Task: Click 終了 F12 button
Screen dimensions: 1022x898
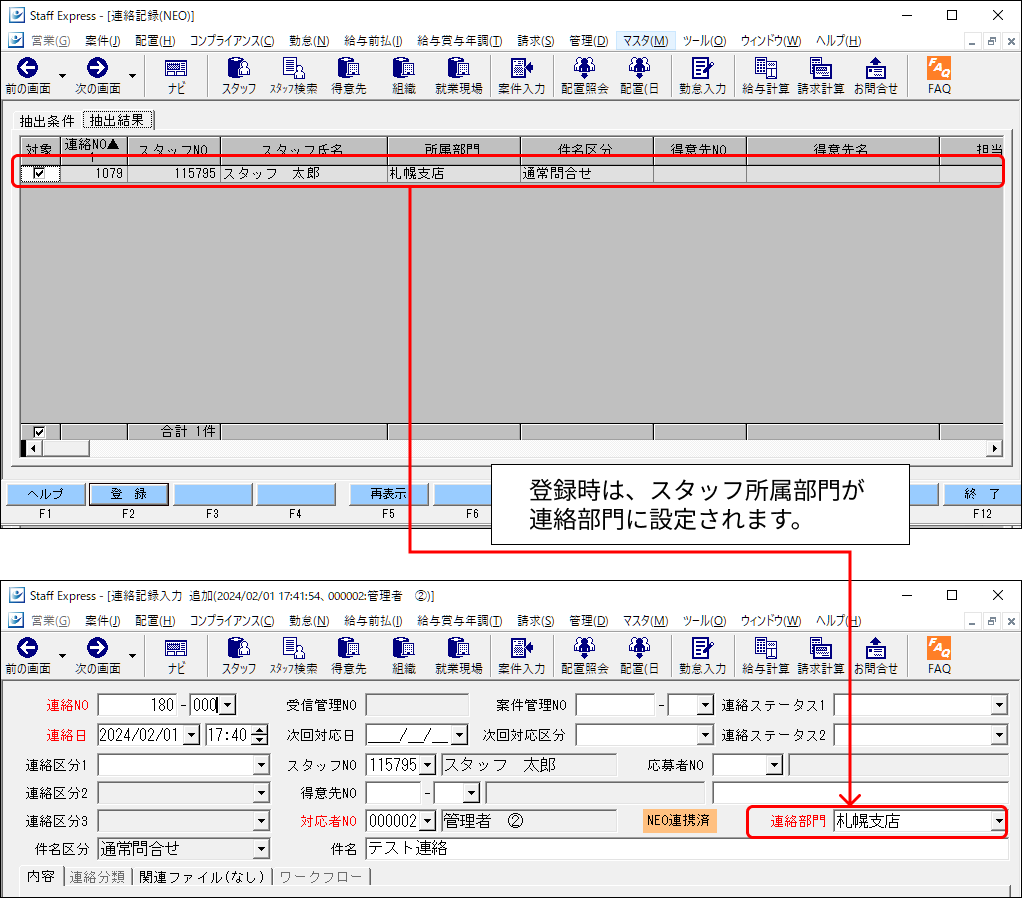Action: (x=982, y=494)
